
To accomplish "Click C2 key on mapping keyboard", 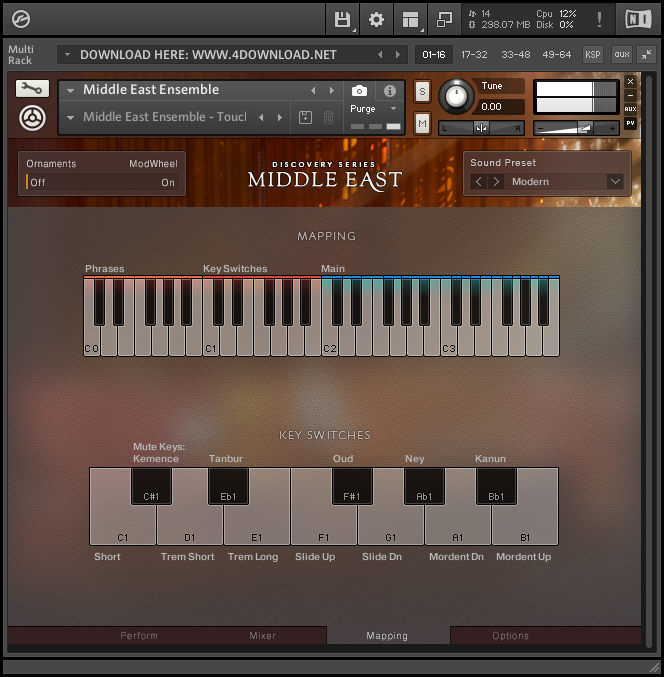I will (x=329, y=341).
